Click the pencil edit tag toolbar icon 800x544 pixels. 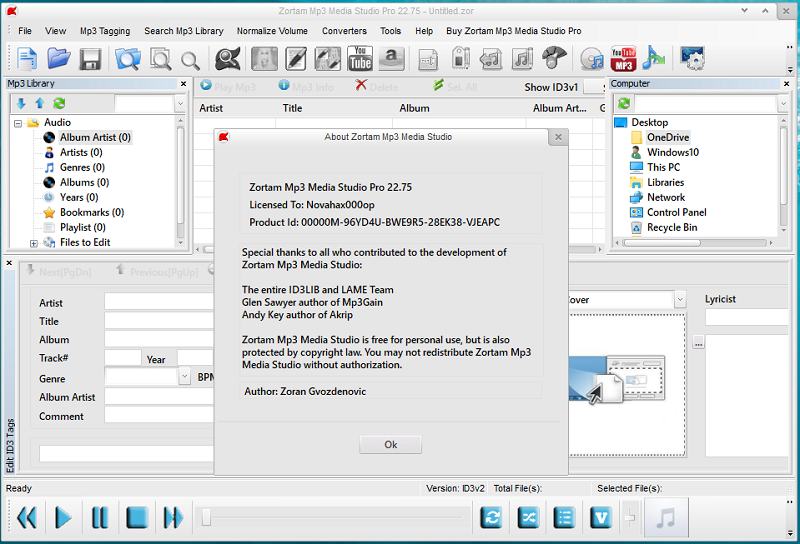[296, 58]
